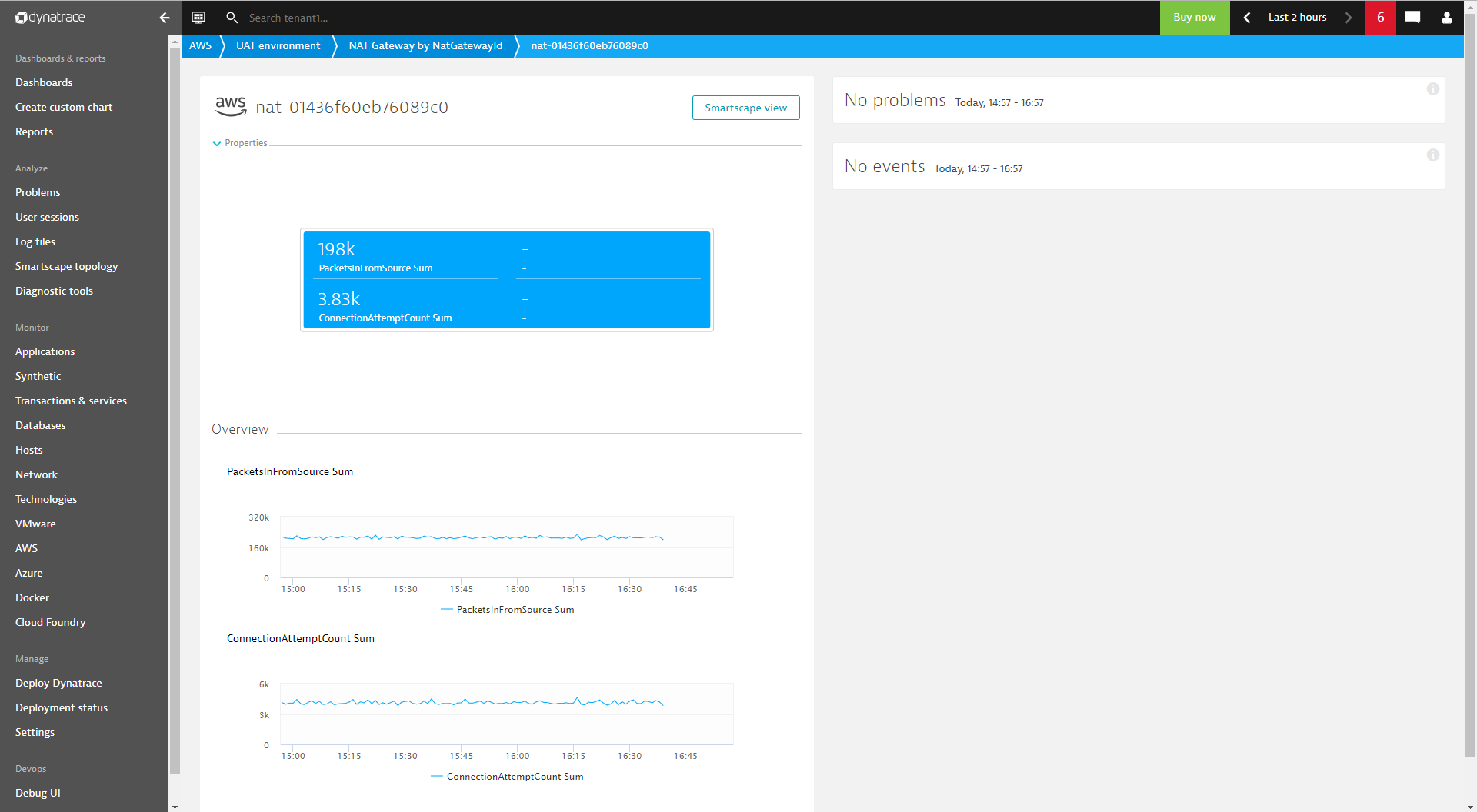Open Create custom chart
This screenshot has width=1477, height=812.
64,107
